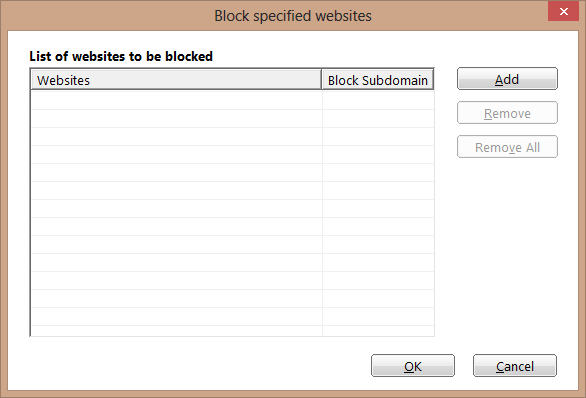This screenshot has height=398, width=586.
Task: Click the third empty row under Websites column
Action: click(x=176, y=136)
